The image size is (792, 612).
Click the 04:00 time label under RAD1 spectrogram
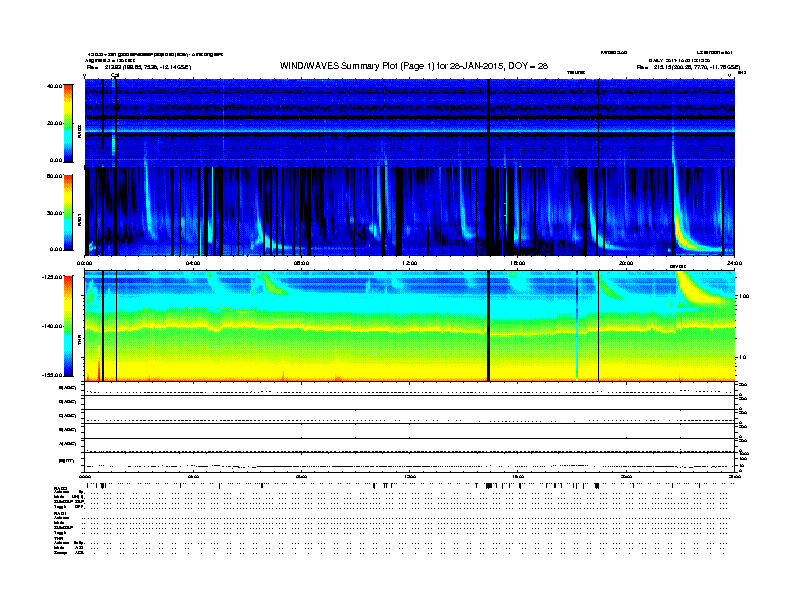193,263
